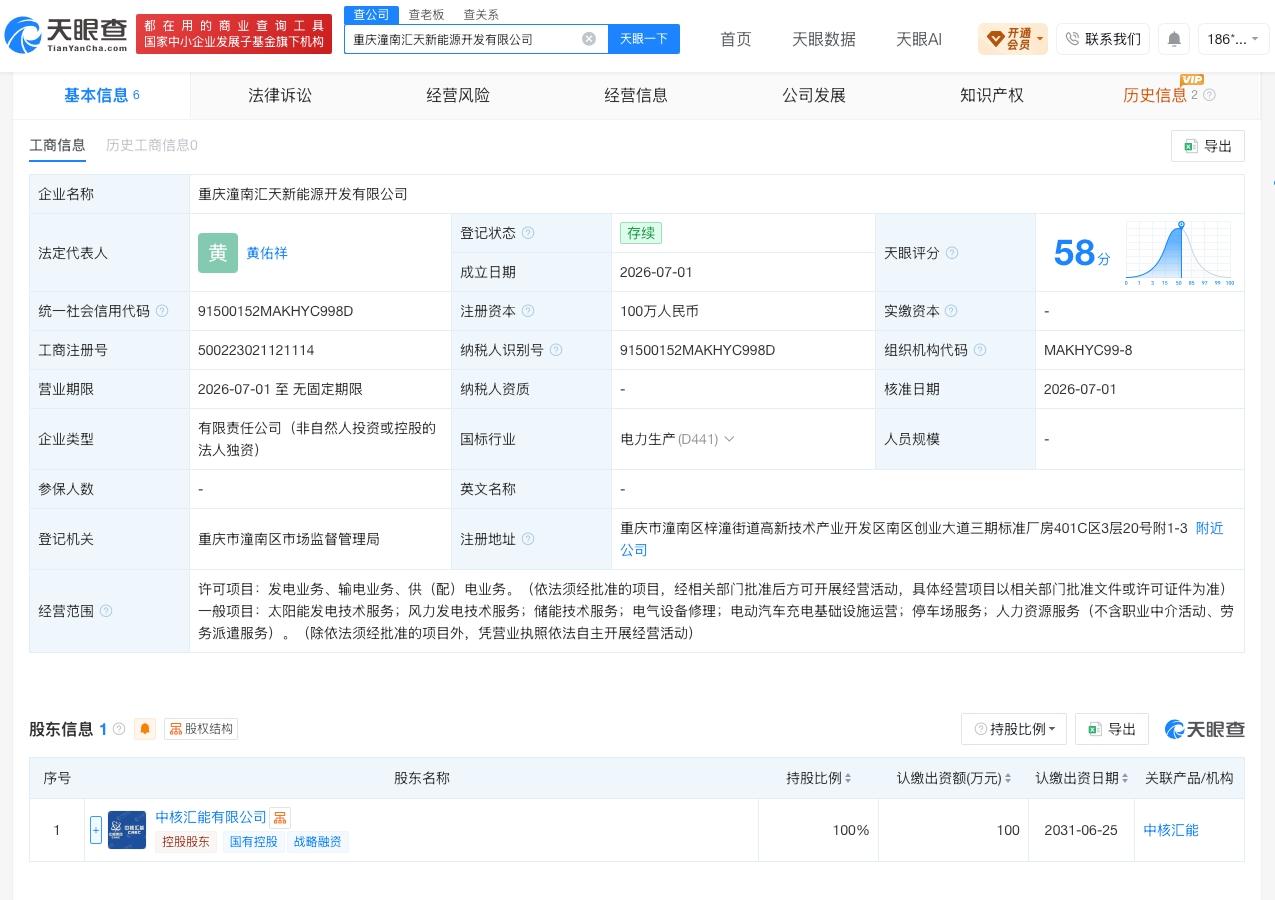Viewport: 1275px width, 900px height.
Task: Open the 经营风险 tab
Action: pyautogui.click(x=458, y=95)
